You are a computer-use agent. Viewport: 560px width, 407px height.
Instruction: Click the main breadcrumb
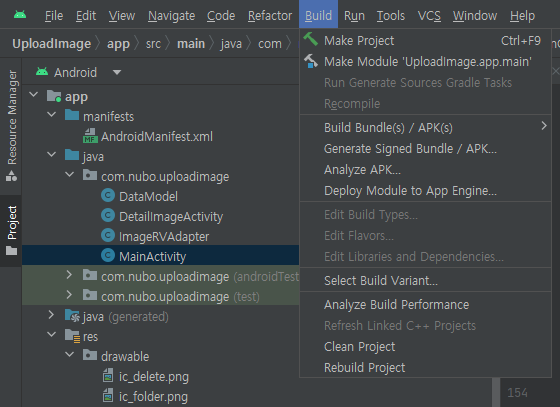[x=191, y=44]
